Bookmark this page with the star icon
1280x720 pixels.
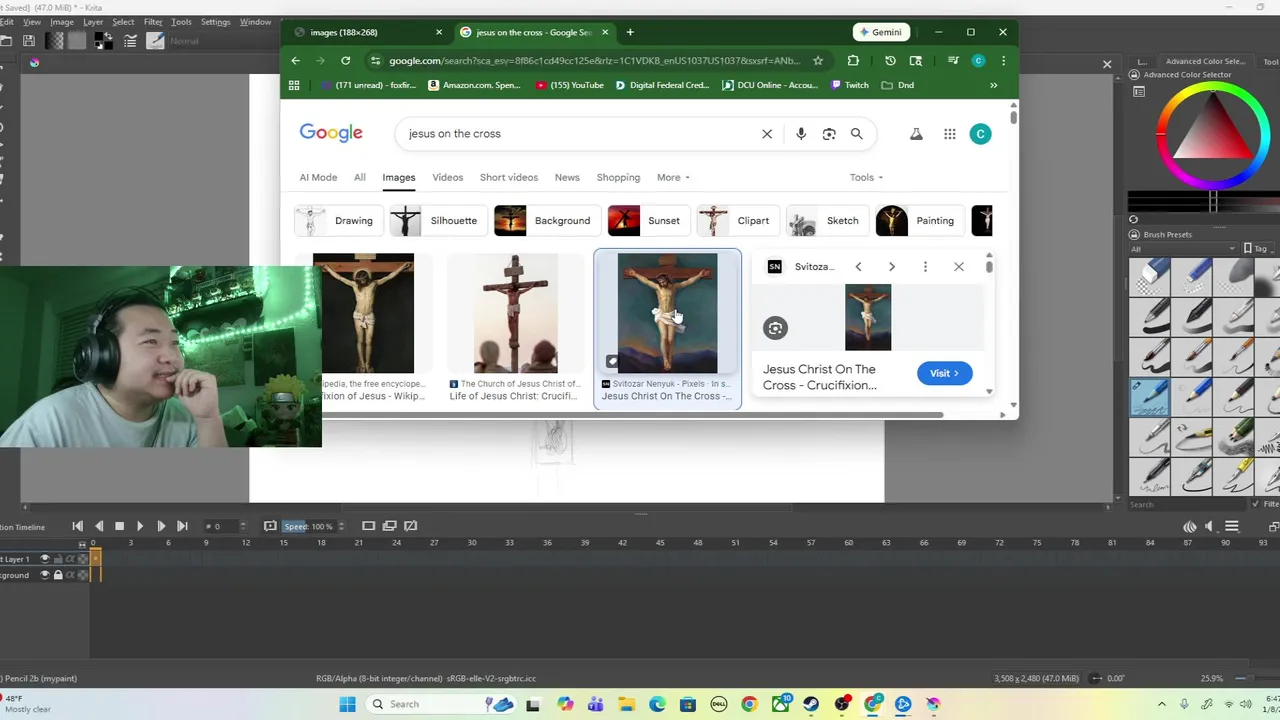818,60
